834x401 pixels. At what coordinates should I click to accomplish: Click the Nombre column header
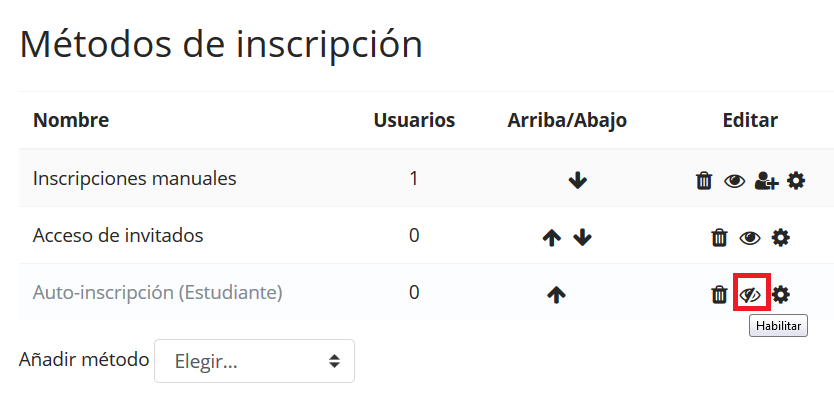pos(71,121)
